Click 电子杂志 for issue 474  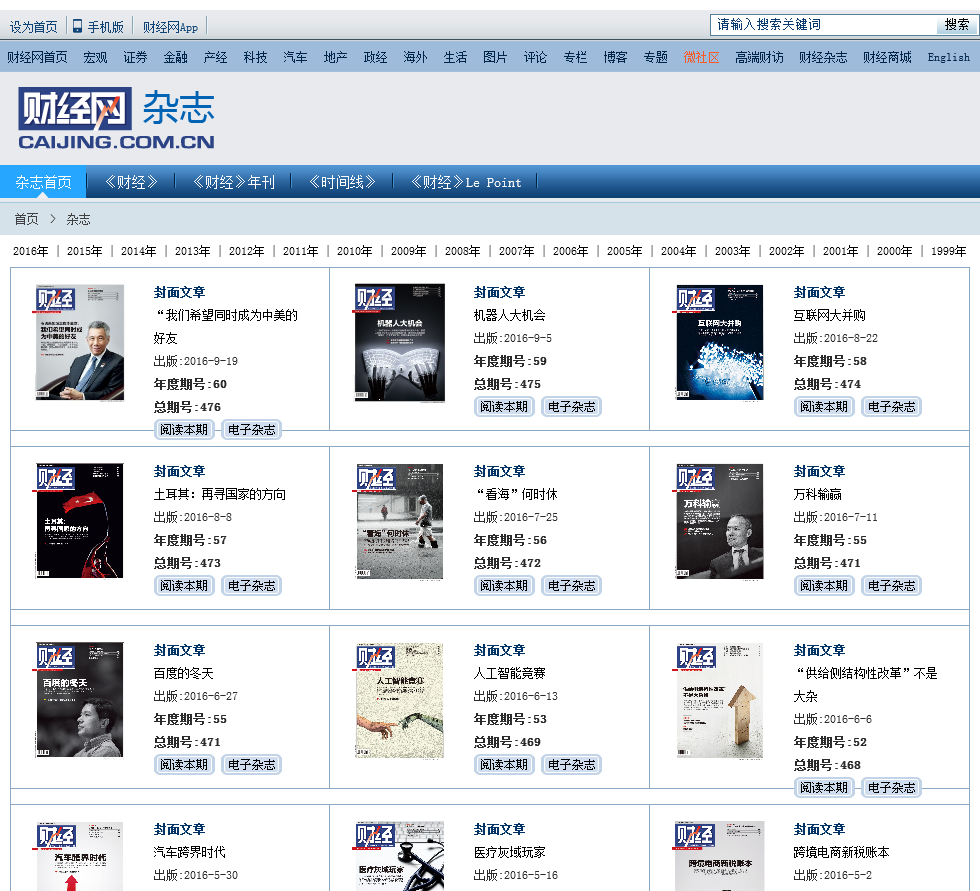point(891,407)
